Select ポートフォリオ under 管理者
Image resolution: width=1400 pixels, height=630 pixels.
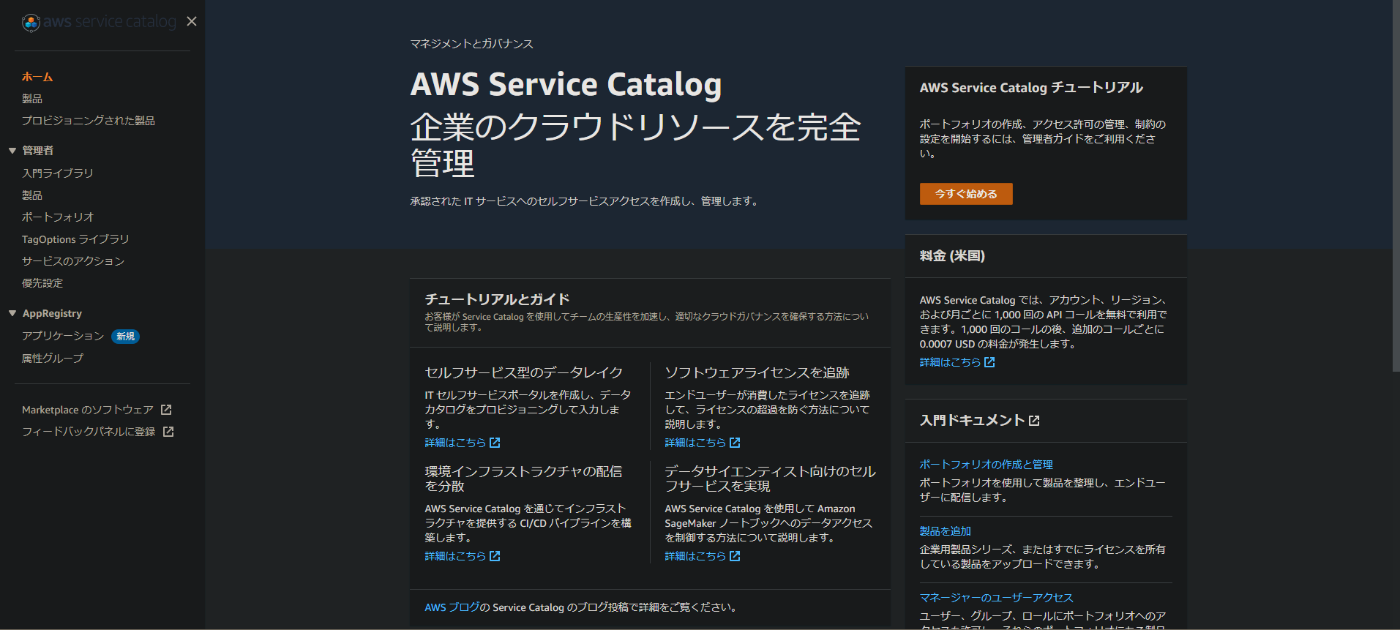pyautogui.click(x=58, y=217)
